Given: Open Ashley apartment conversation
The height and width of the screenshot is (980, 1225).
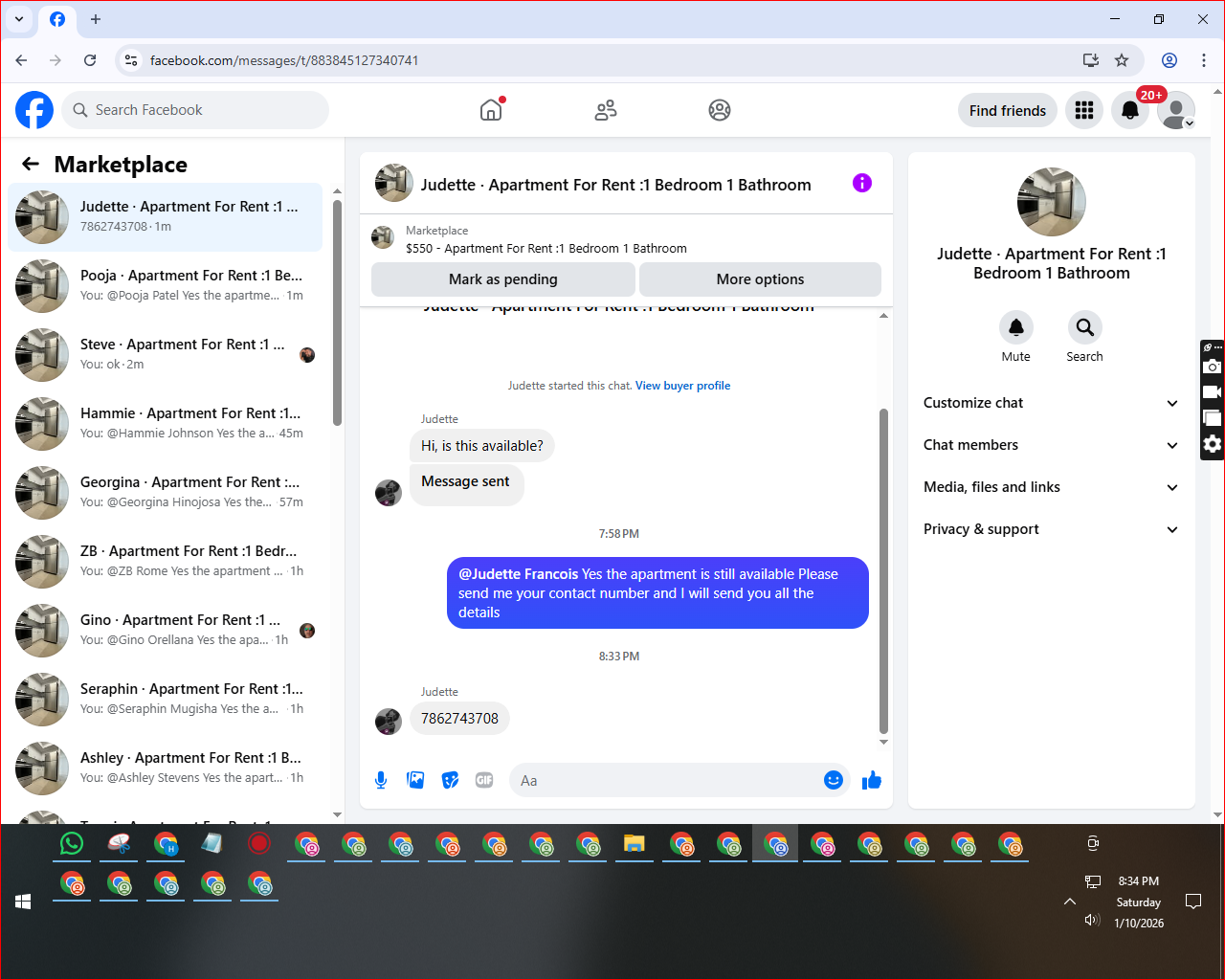Looking at the screenshot, I should click(x=166, y=768).
